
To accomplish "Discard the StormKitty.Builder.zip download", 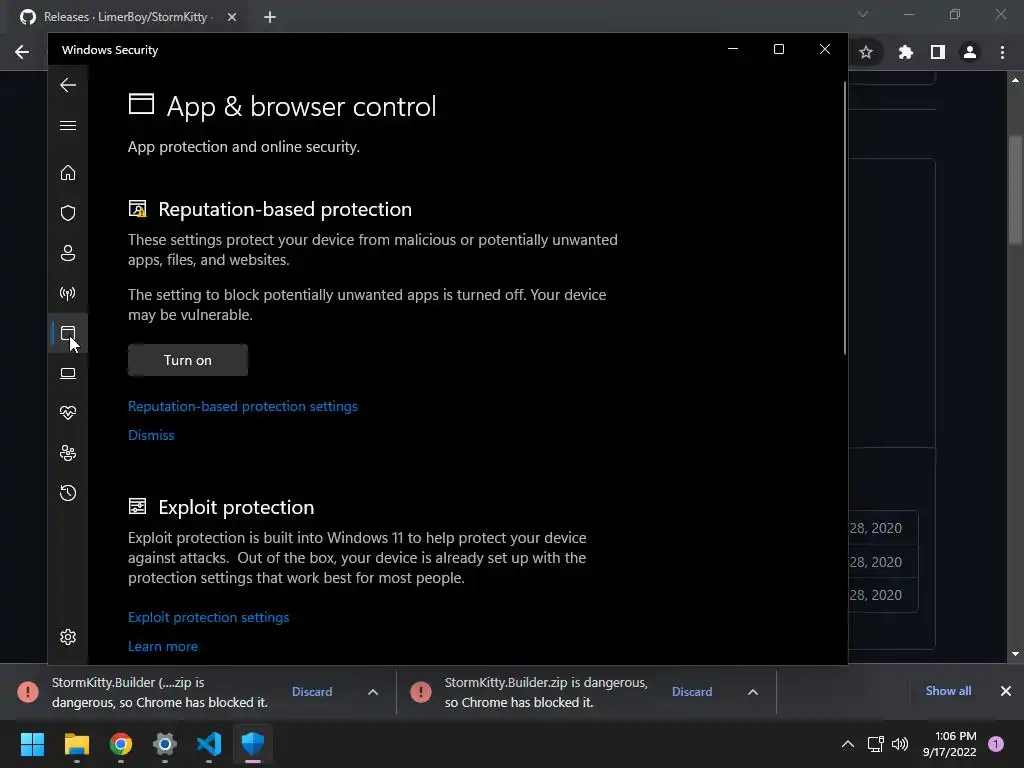I will pyautogui.click(x=692, y=692).
